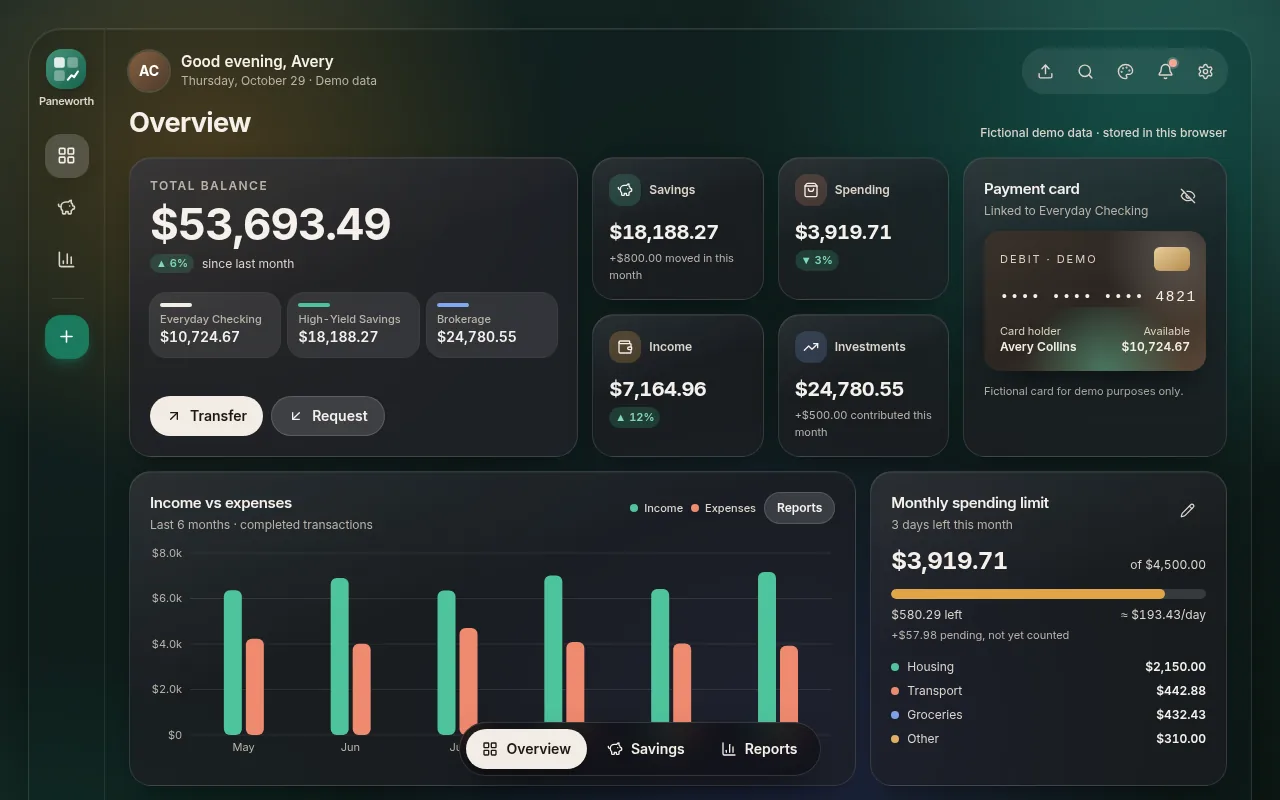Open the piggy bank savings sidebar icon
This screenshot has width=1280, height=800.
(x=67, y=208)
